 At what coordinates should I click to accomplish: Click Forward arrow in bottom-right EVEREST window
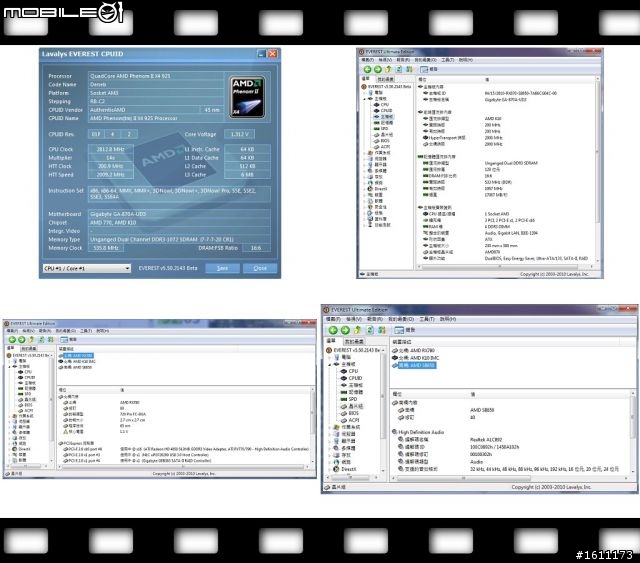pyautogui.click(x=345, y=330)
